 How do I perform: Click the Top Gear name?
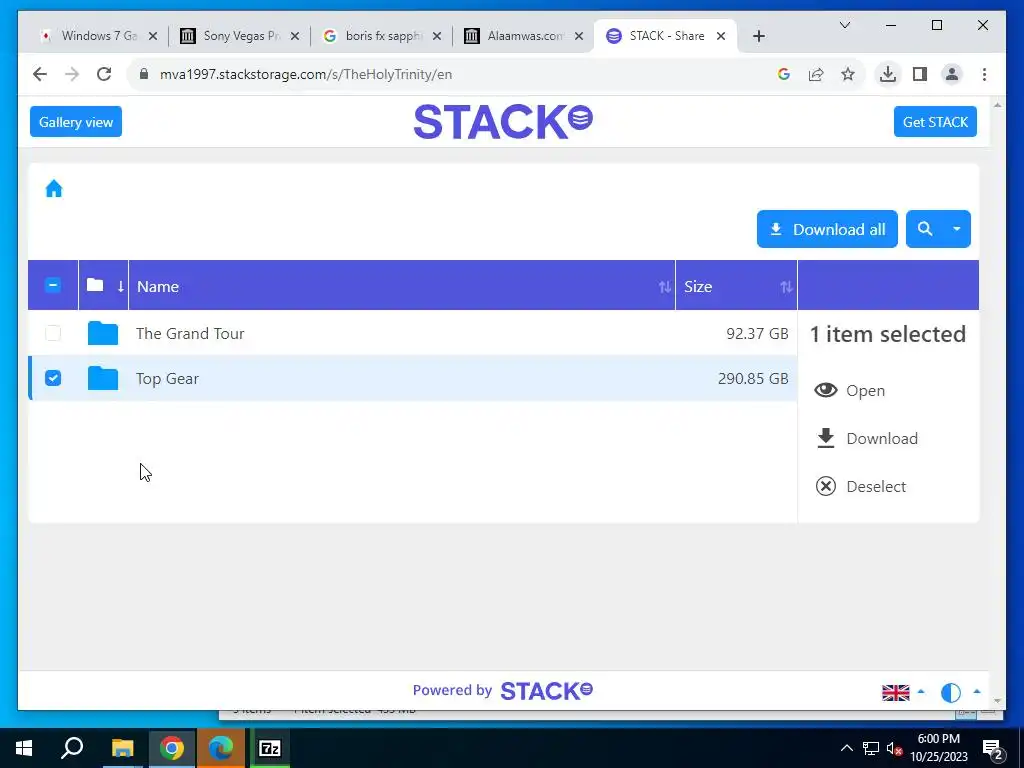click(167, 379)
